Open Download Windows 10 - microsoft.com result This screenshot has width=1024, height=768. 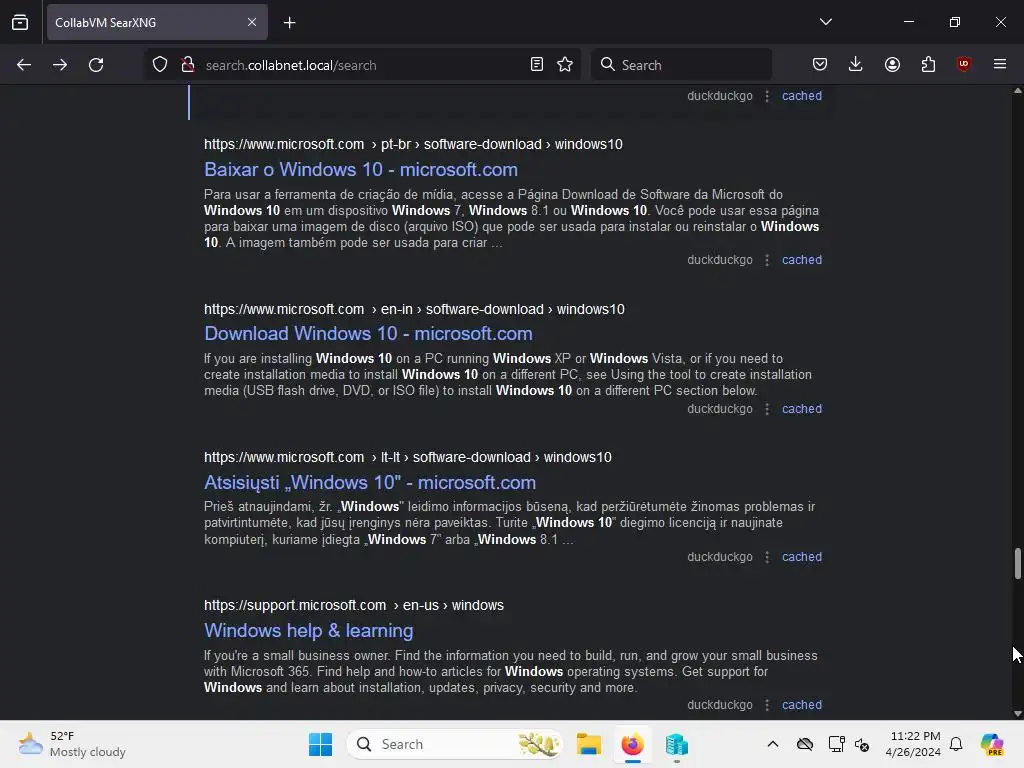[368, 334]
